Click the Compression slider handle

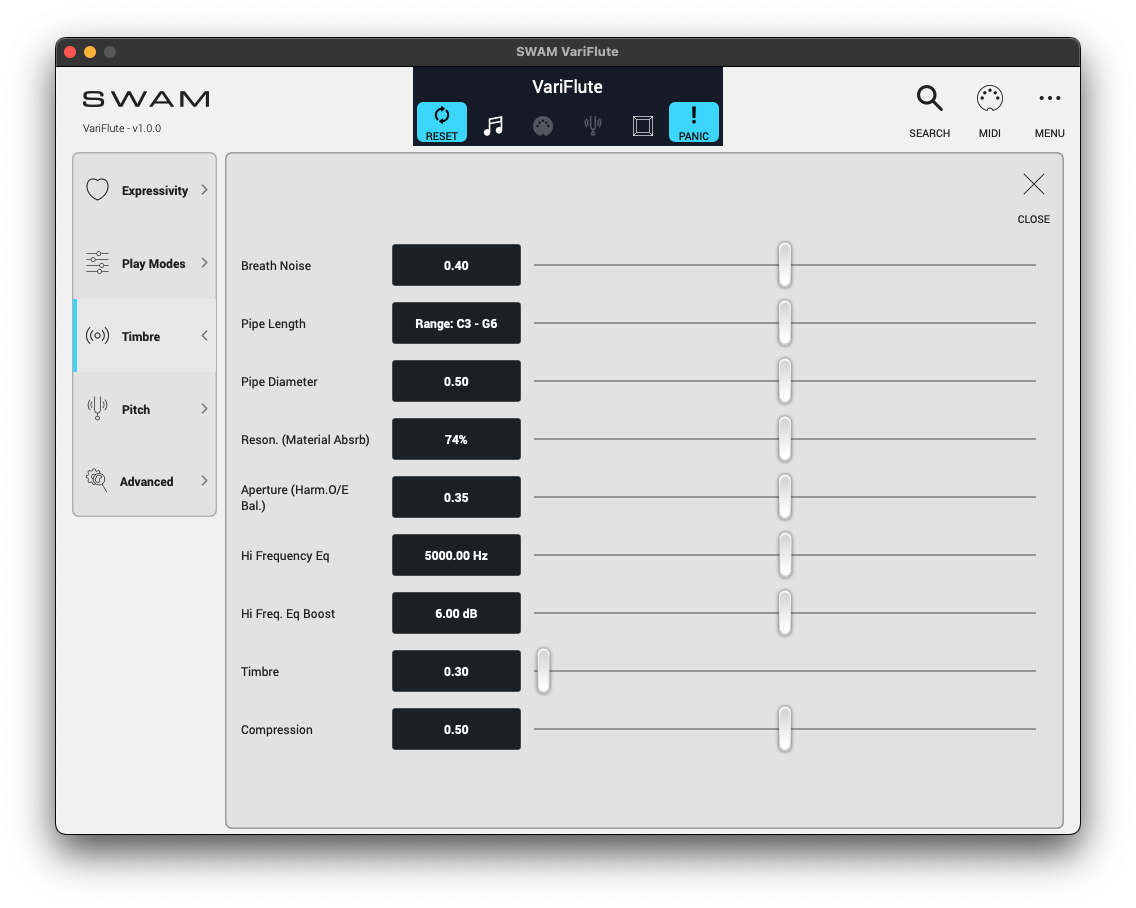[785, 728]
